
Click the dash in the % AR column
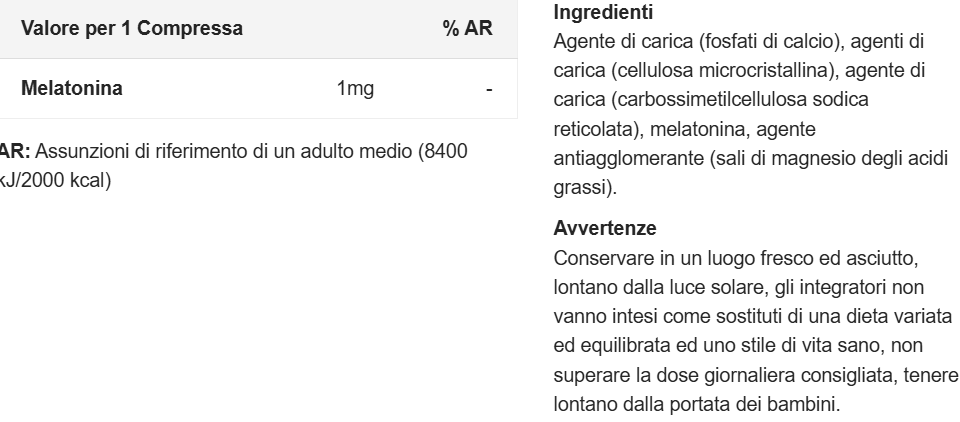pyautogui.click(x=489, y=89)
